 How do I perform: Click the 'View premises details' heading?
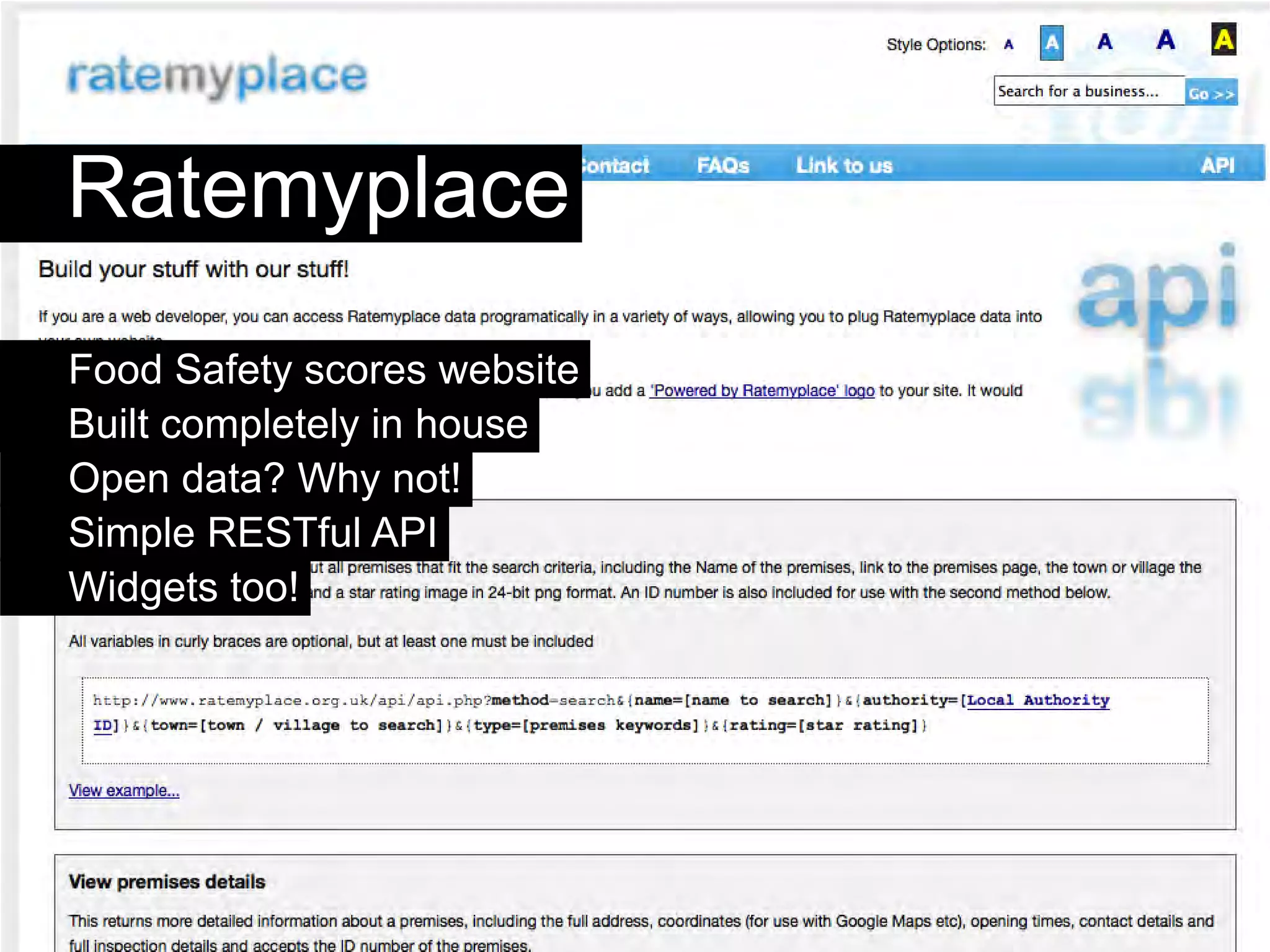click(167, 881)
